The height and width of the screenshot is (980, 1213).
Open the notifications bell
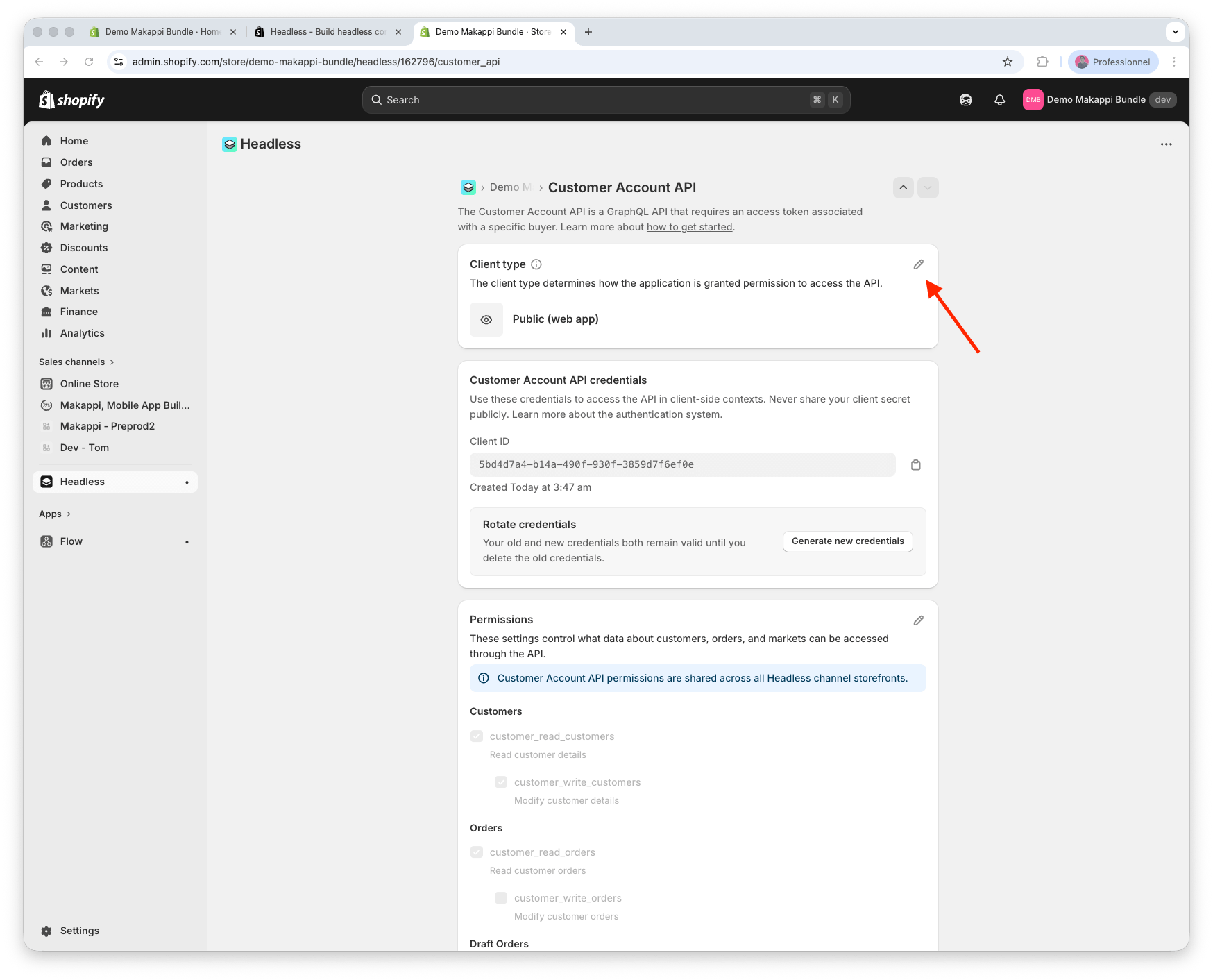999,100
